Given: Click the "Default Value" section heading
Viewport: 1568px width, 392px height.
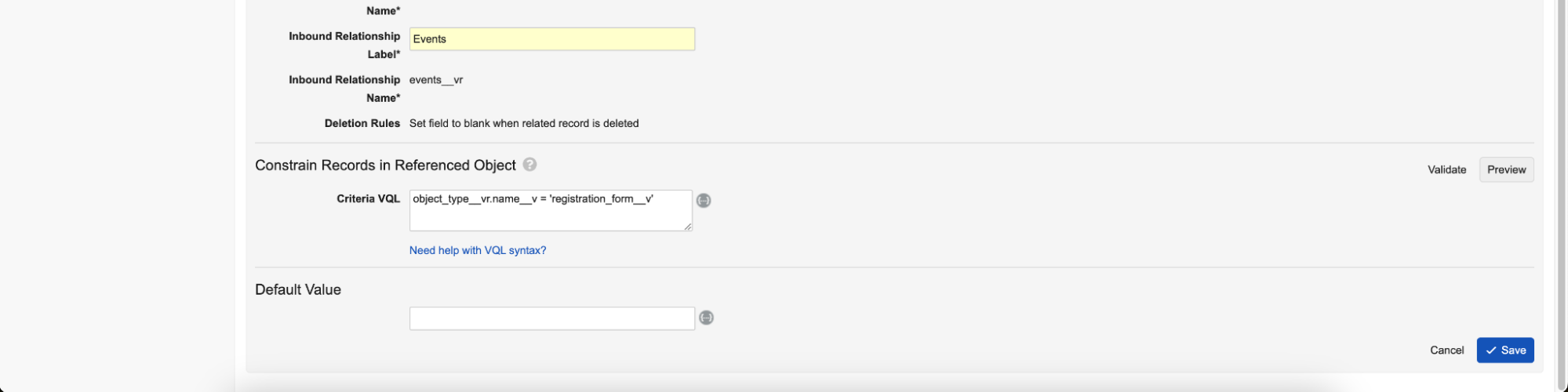Looking at the screenshot, I should [x=298, y=289].
